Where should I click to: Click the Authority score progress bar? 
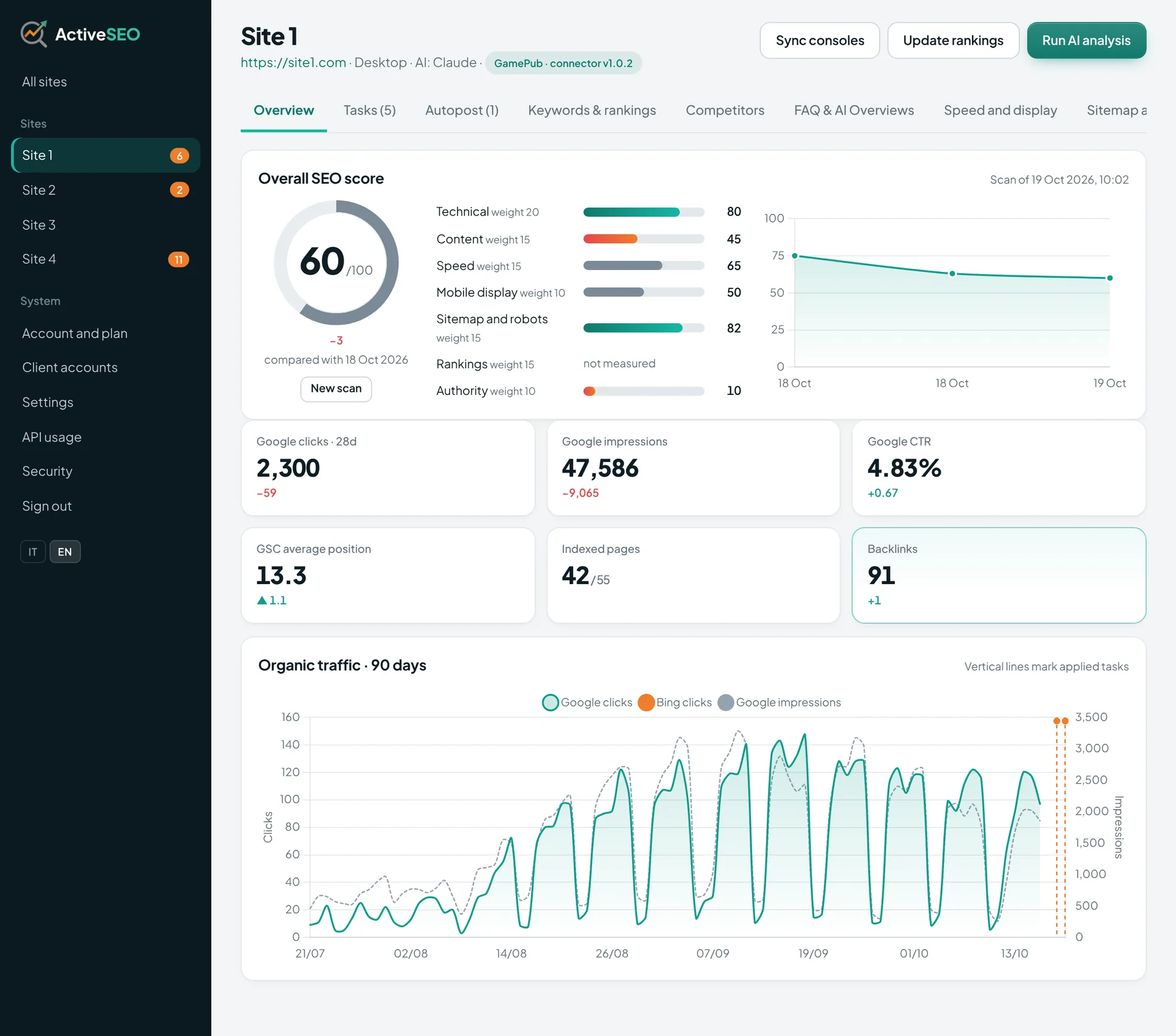[x=644, y=391]
